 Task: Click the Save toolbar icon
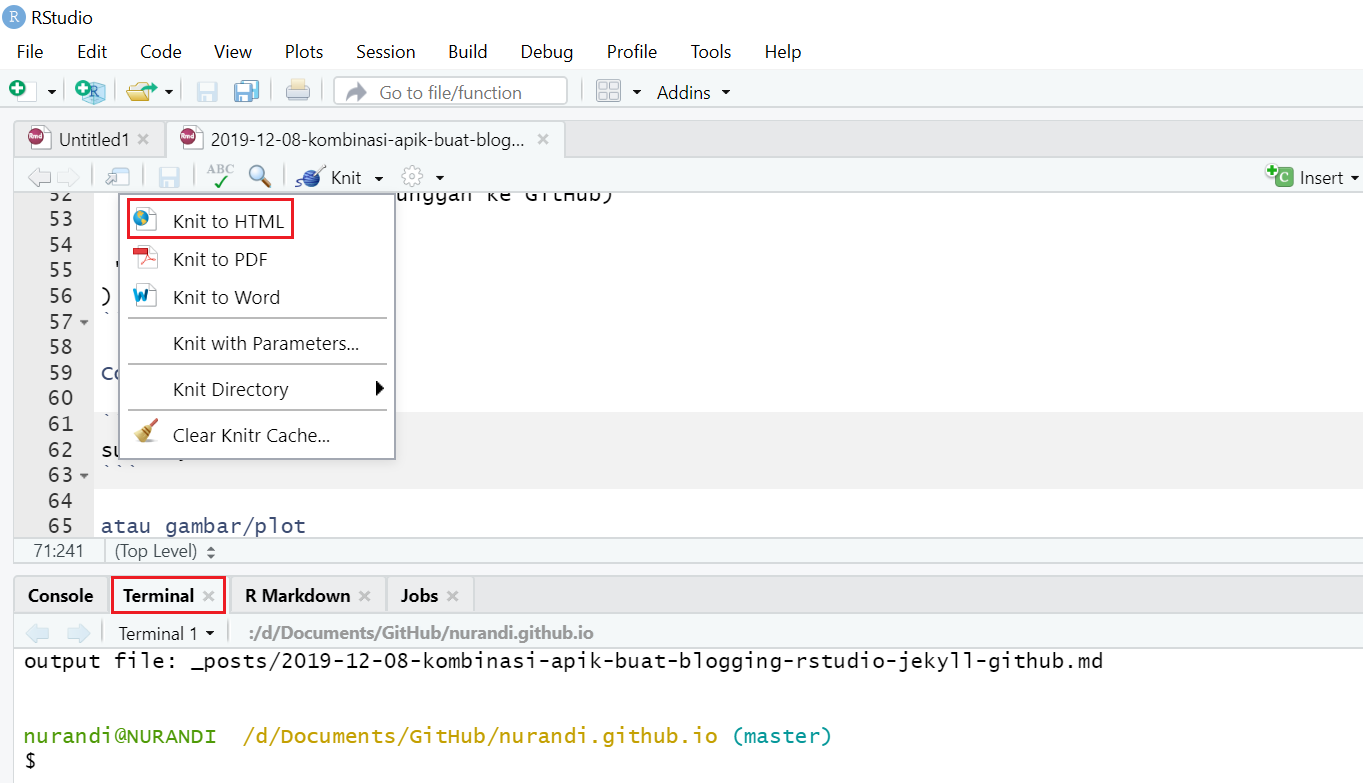point(207,92)
